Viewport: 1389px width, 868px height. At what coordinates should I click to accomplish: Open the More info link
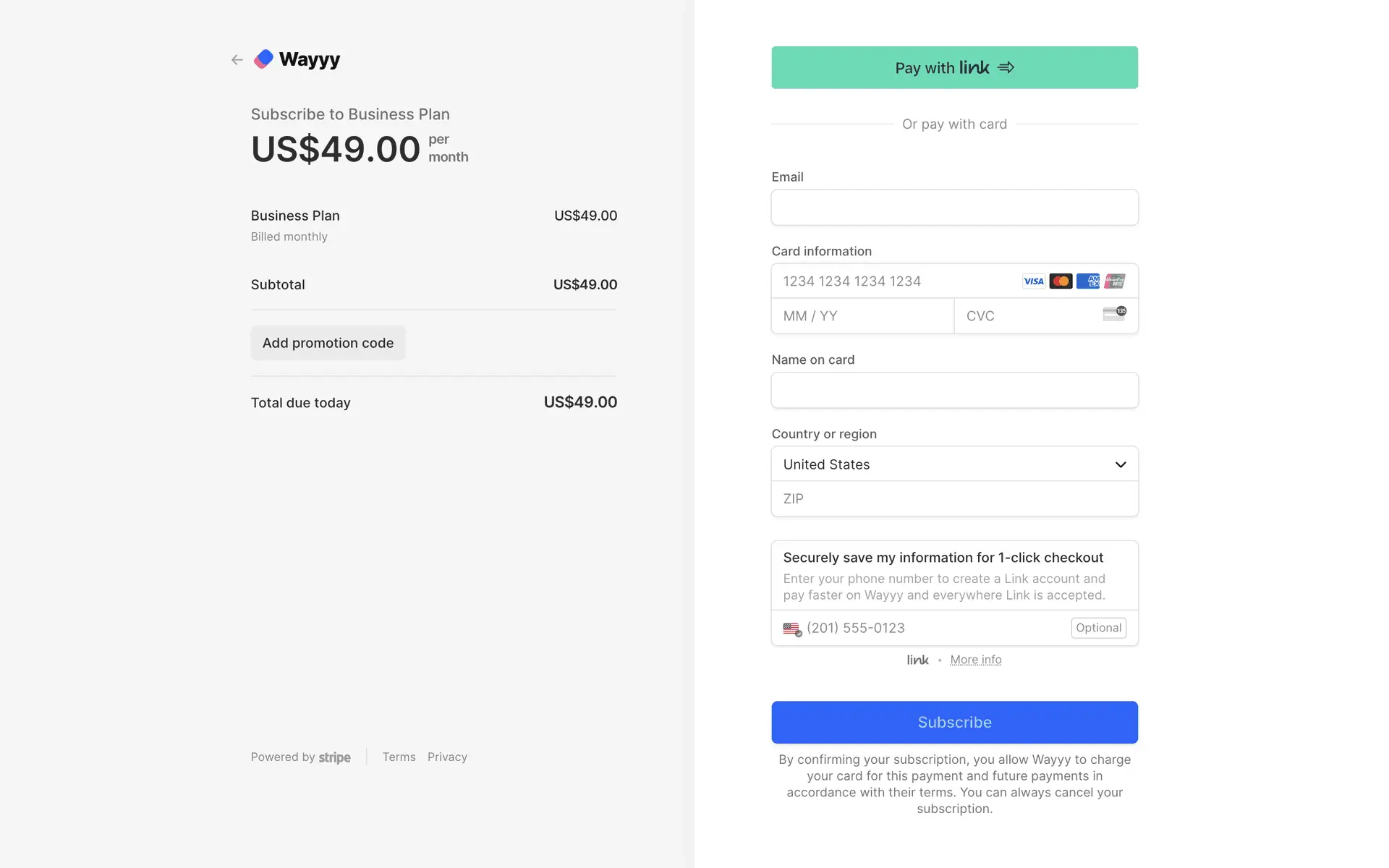point(975,660)
